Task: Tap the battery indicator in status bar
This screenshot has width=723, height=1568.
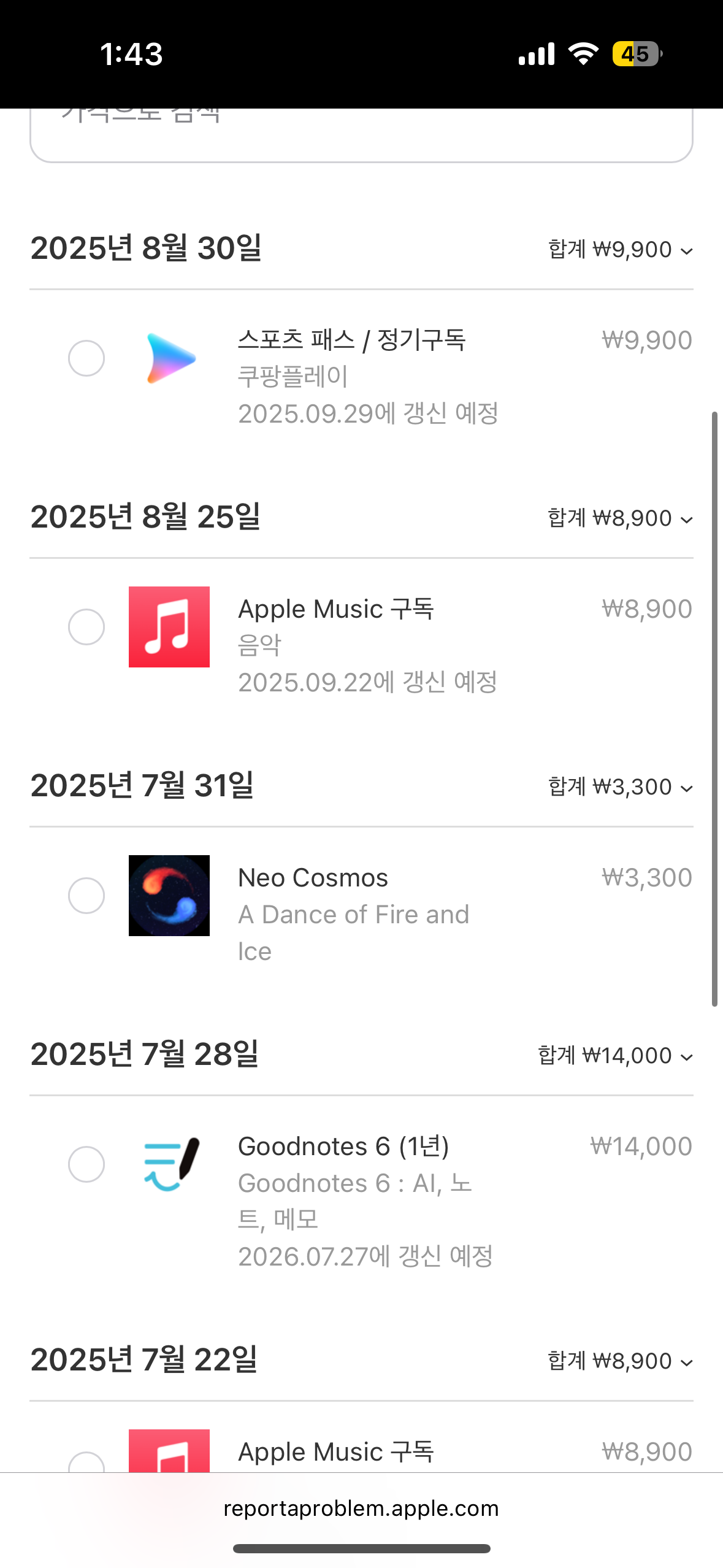Action: click(x=637, y=54)
